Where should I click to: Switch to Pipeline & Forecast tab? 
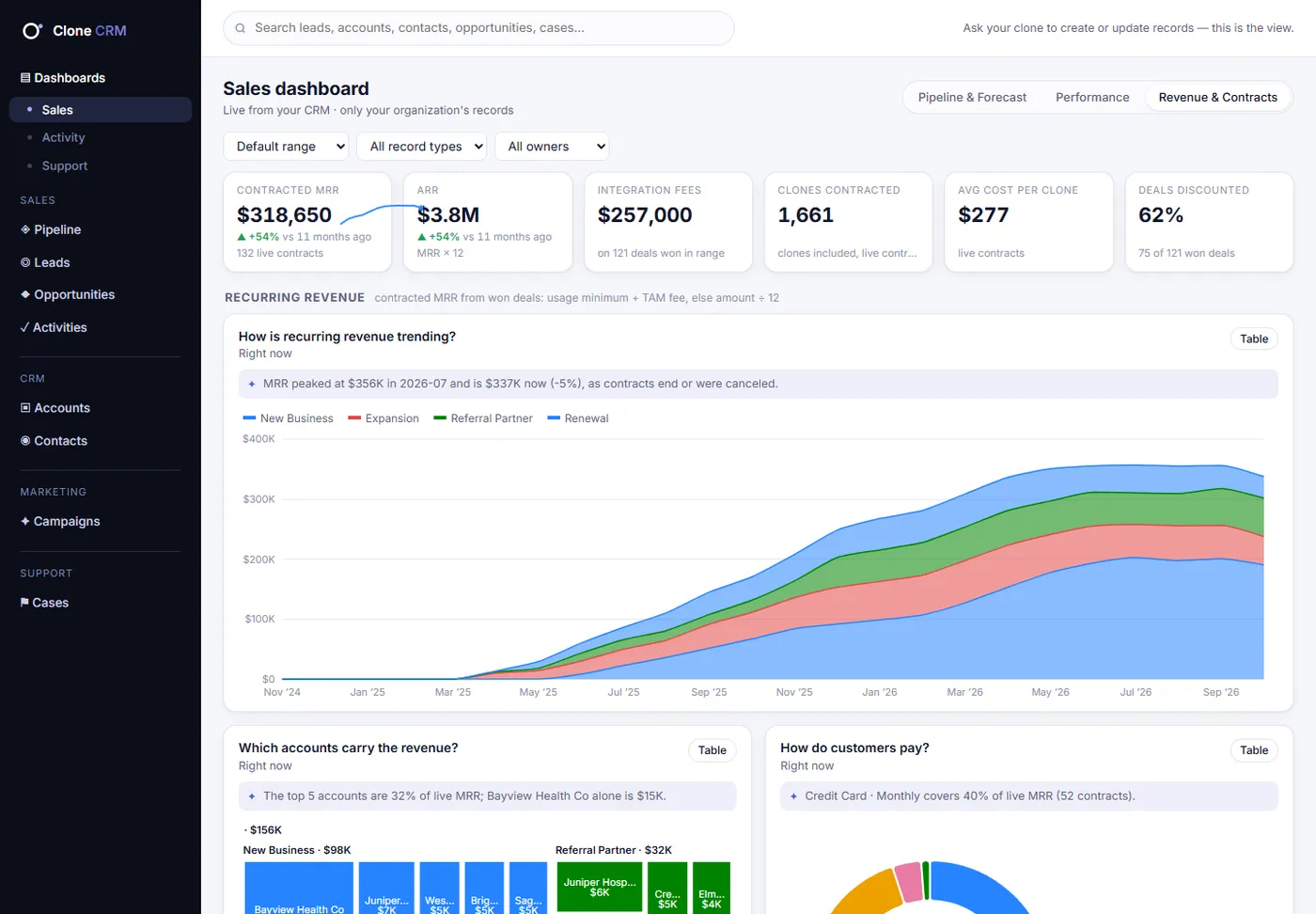[972, 98]
